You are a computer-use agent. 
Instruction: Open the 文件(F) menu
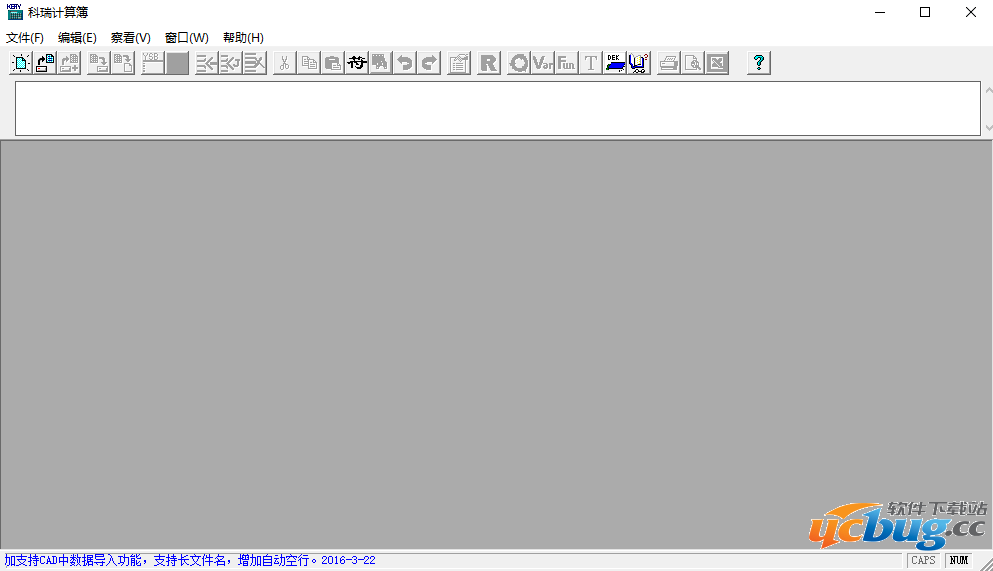(25, 38)
